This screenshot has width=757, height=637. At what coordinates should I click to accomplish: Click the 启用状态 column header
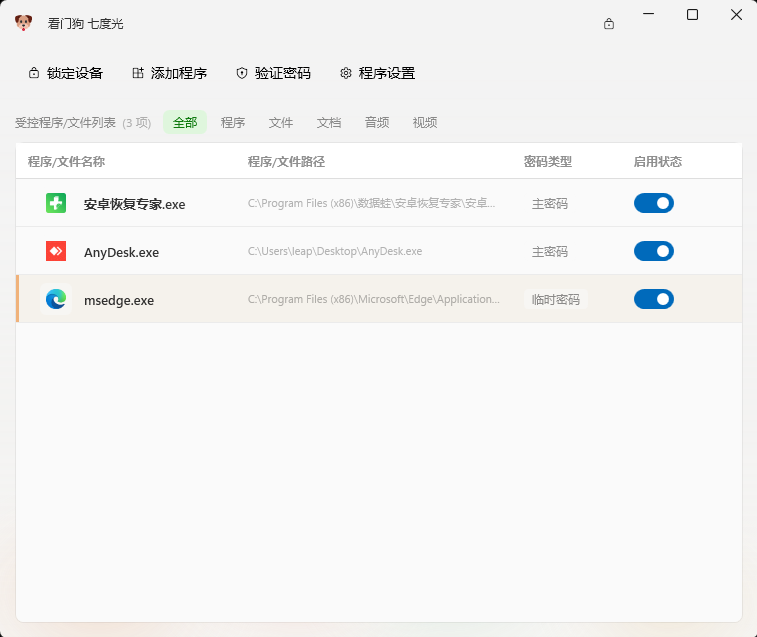[658, 161]
